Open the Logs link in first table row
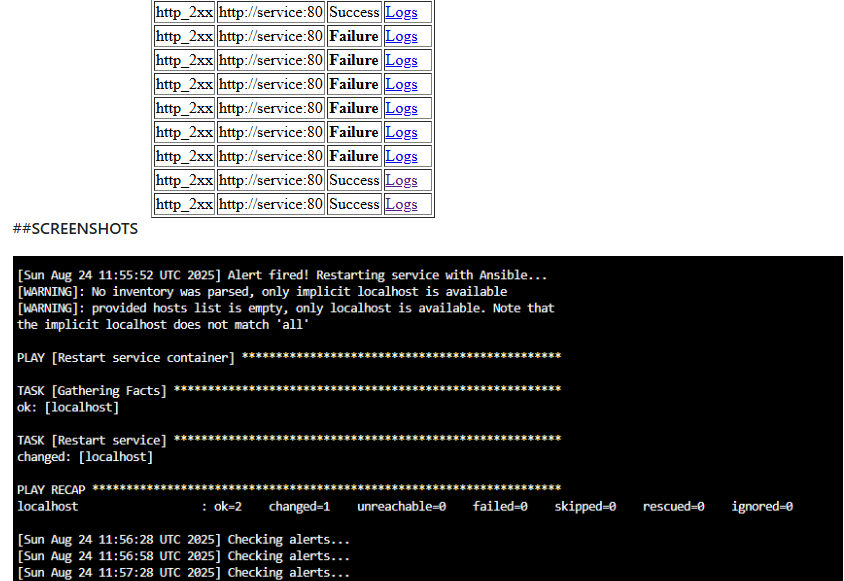The width and height of the screenshot is (844, 581). pyautogui.click(x=401, y=12)
